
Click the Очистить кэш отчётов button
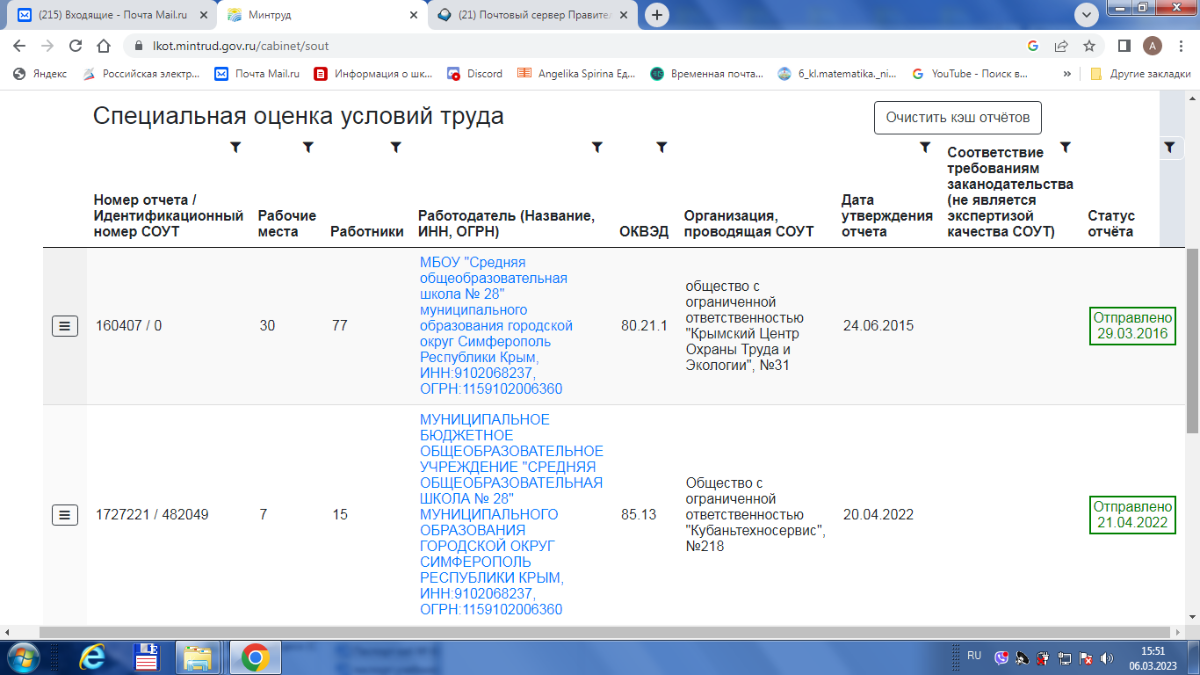pyautogui.click(x=957, y=117)
